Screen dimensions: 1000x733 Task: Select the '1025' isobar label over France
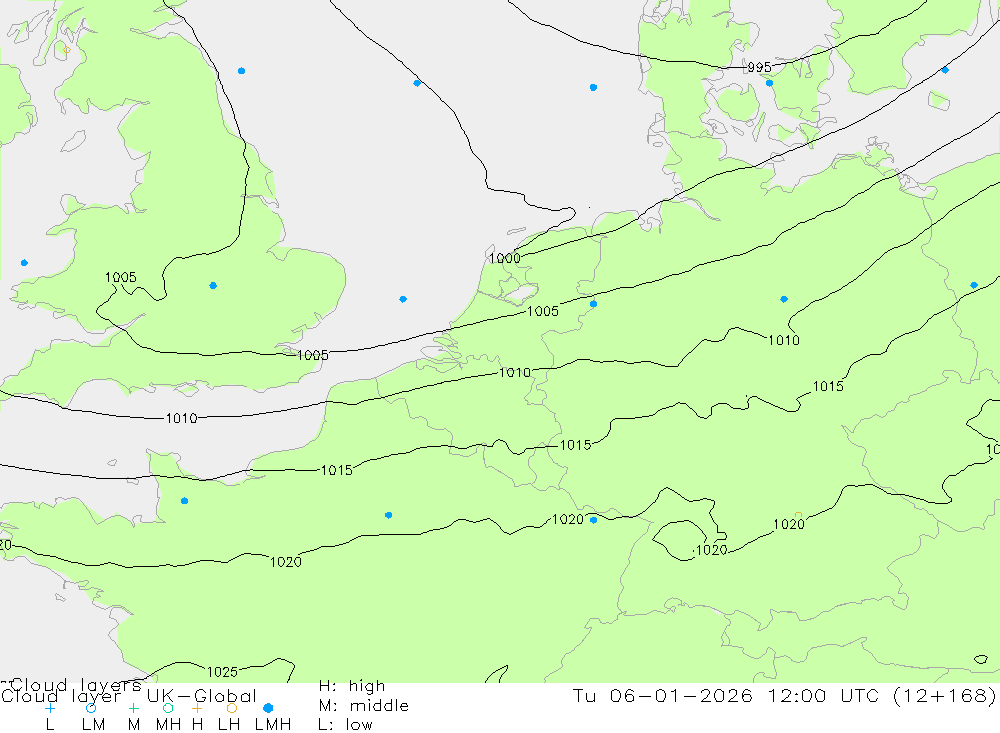click(x=222, y=672)
